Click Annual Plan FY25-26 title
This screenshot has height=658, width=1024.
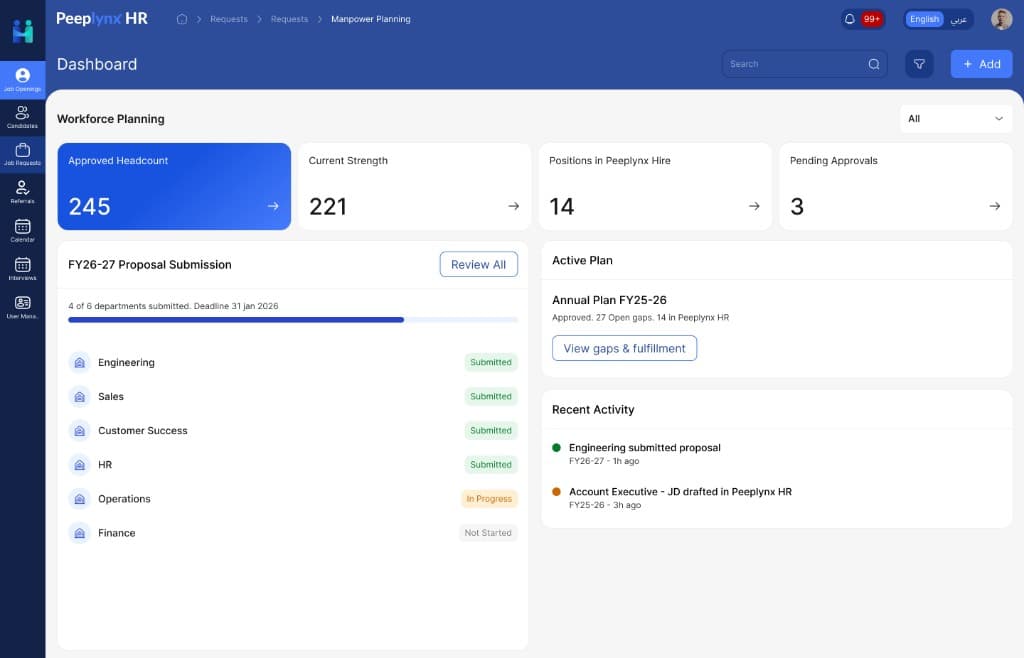point(609,300)
